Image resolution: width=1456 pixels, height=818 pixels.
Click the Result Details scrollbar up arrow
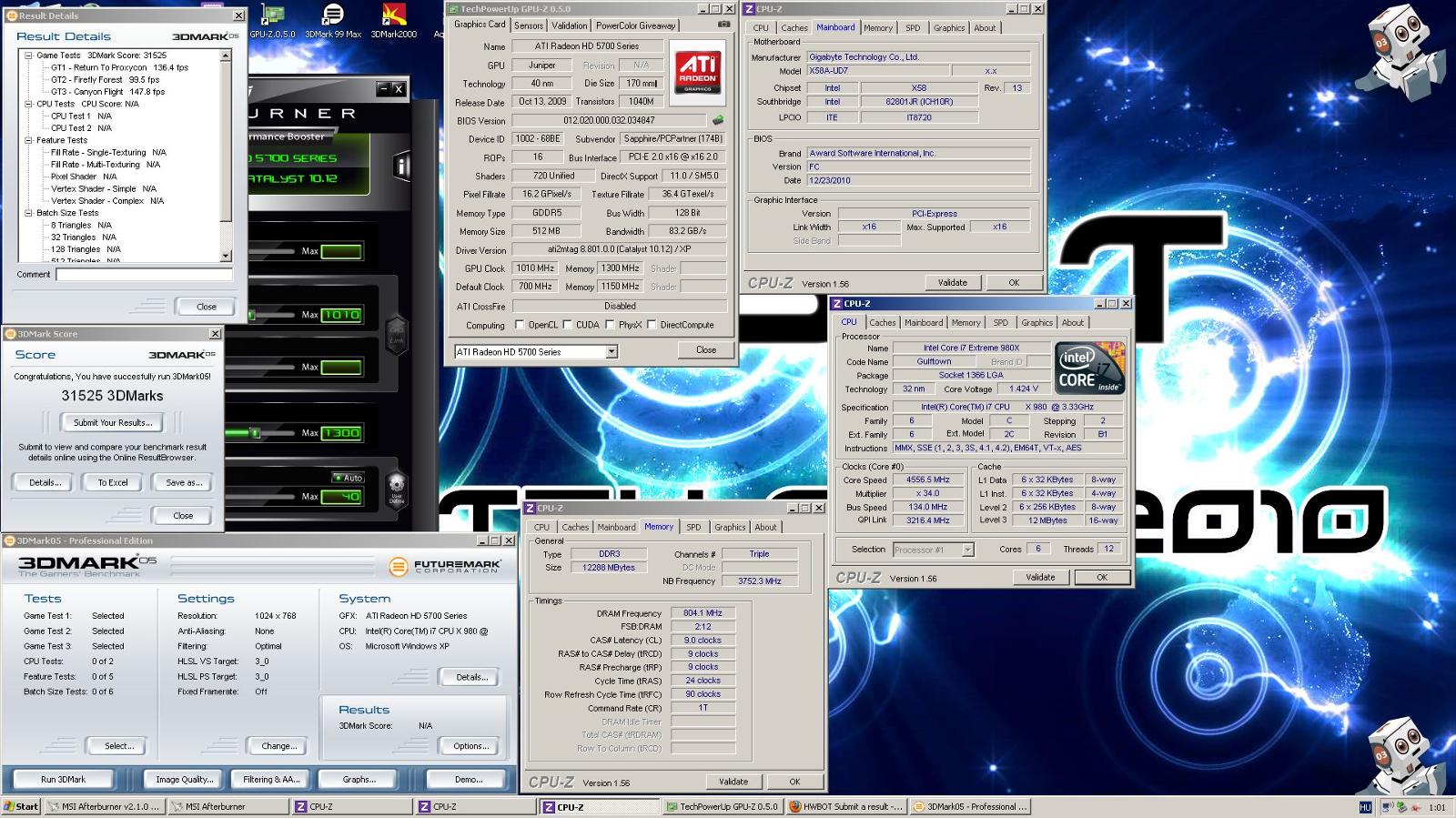(226, 56)
